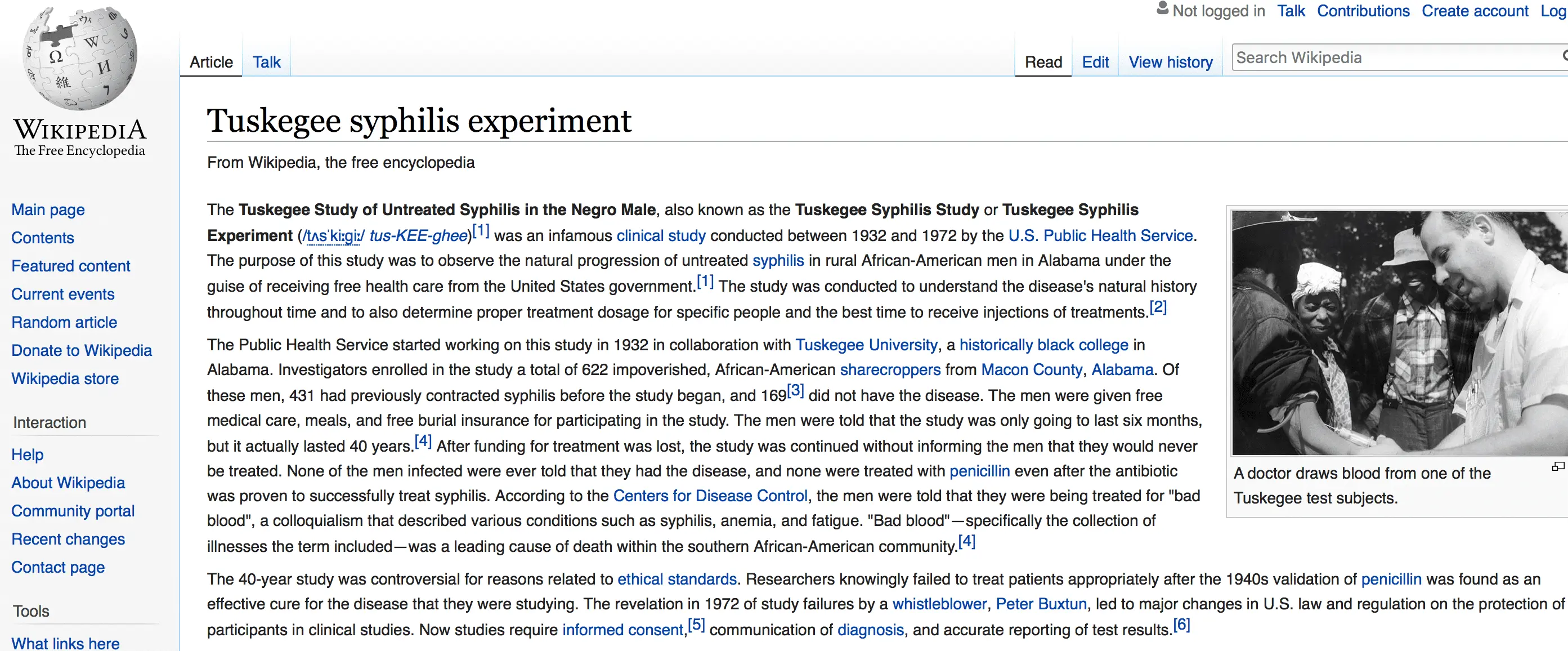Viewport: 1568px width, 651px height.
Task: Open Recent changes
Action: (68, 539)
